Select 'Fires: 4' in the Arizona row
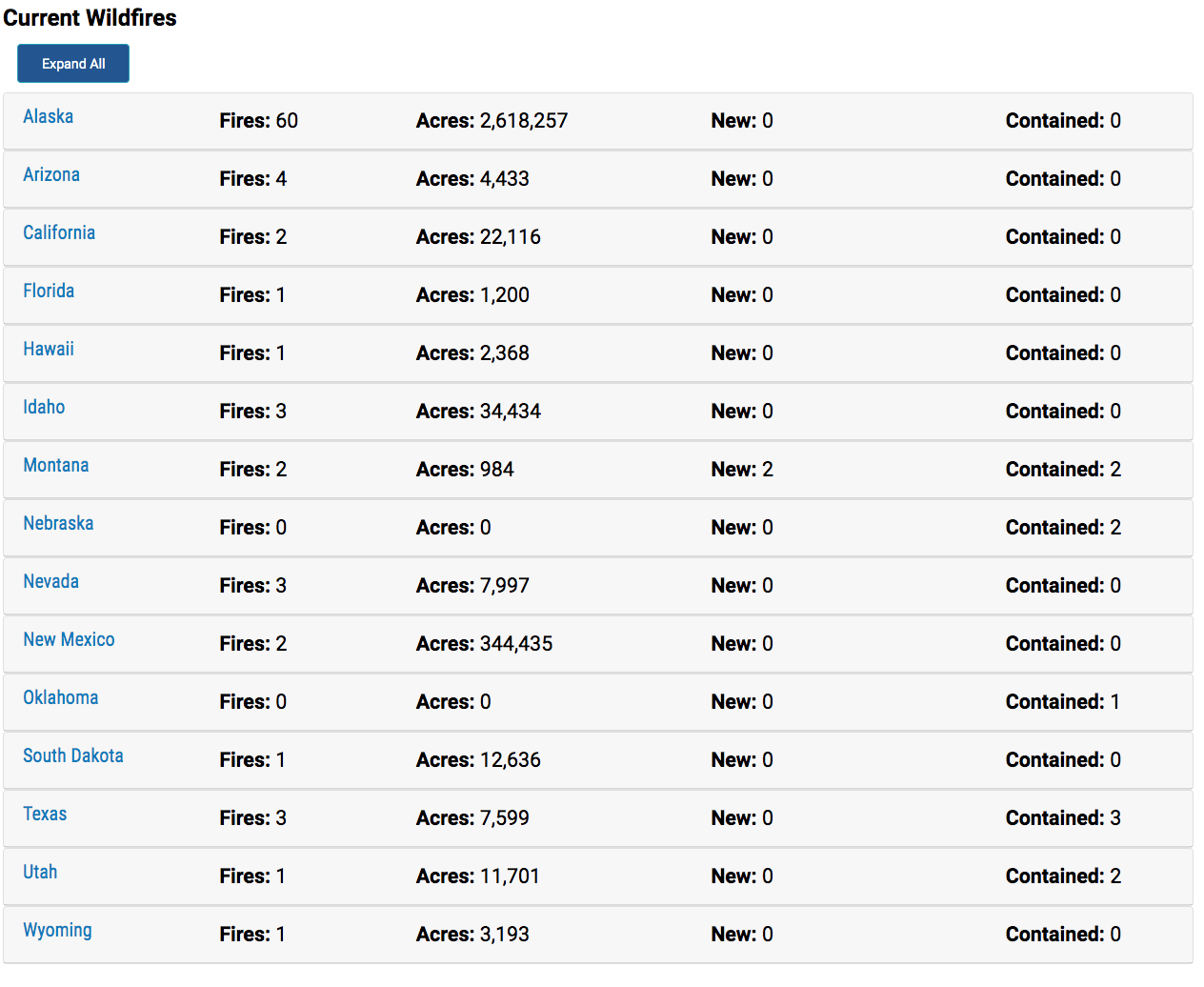 253,179
